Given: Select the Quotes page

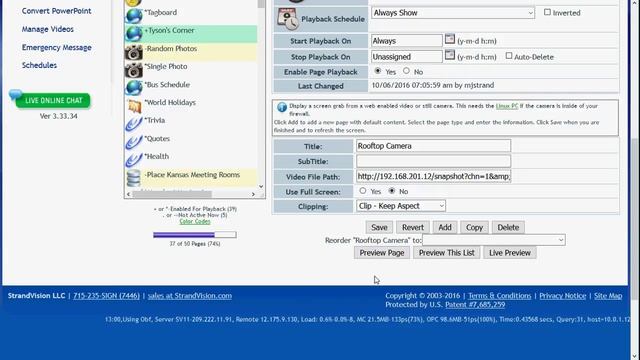Looking at the screenshot, I should pyautogui.click(x=157, y=139).
